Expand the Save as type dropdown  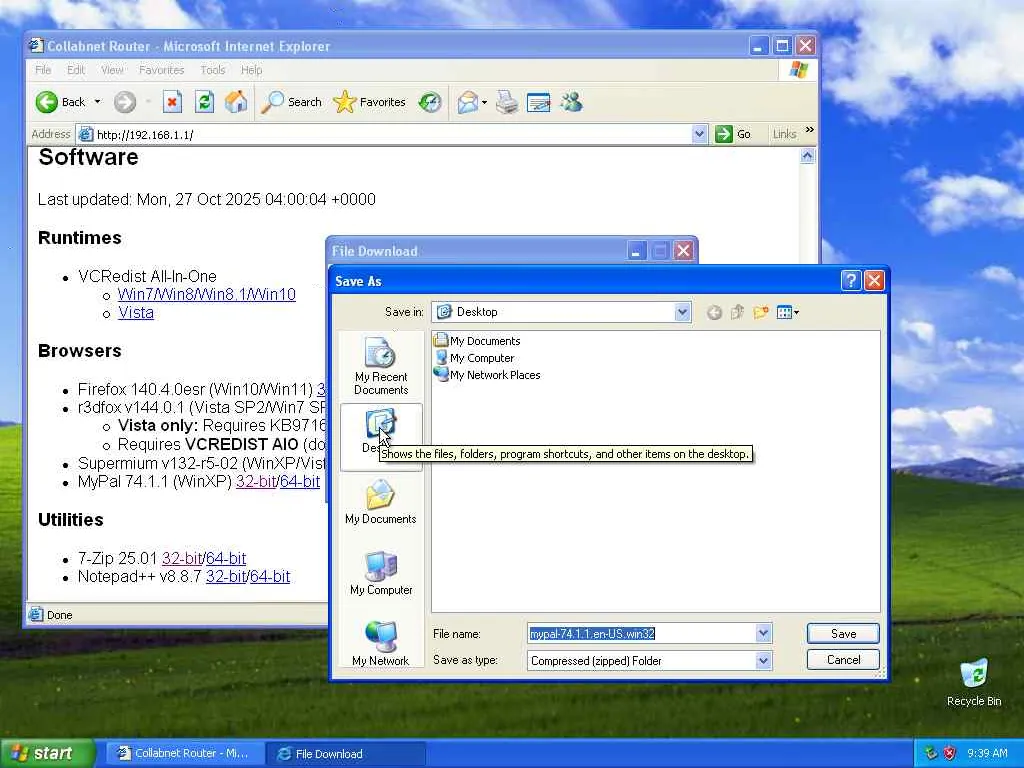[x=763, y=661]
